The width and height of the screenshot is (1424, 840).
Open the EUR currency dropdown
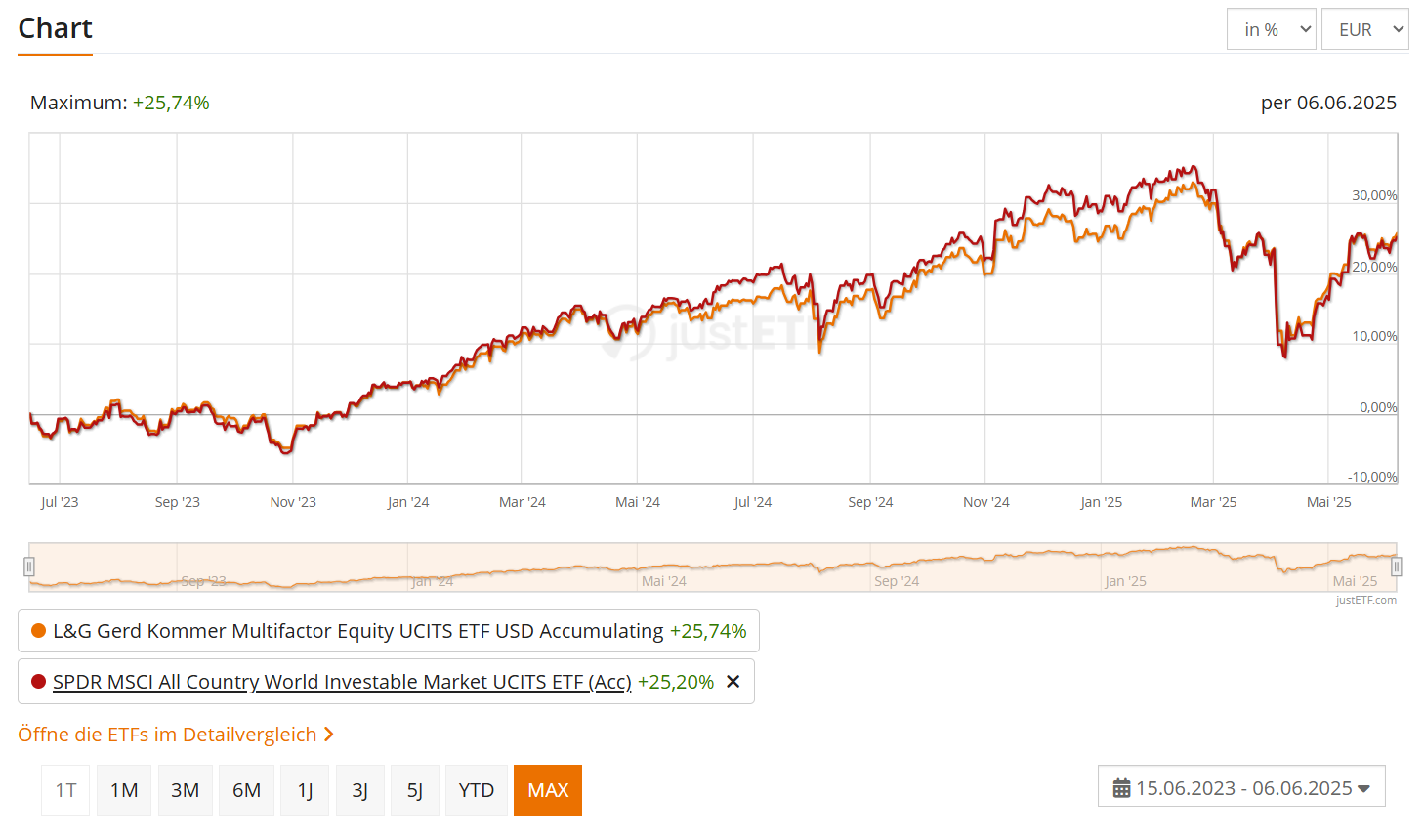1364,29
